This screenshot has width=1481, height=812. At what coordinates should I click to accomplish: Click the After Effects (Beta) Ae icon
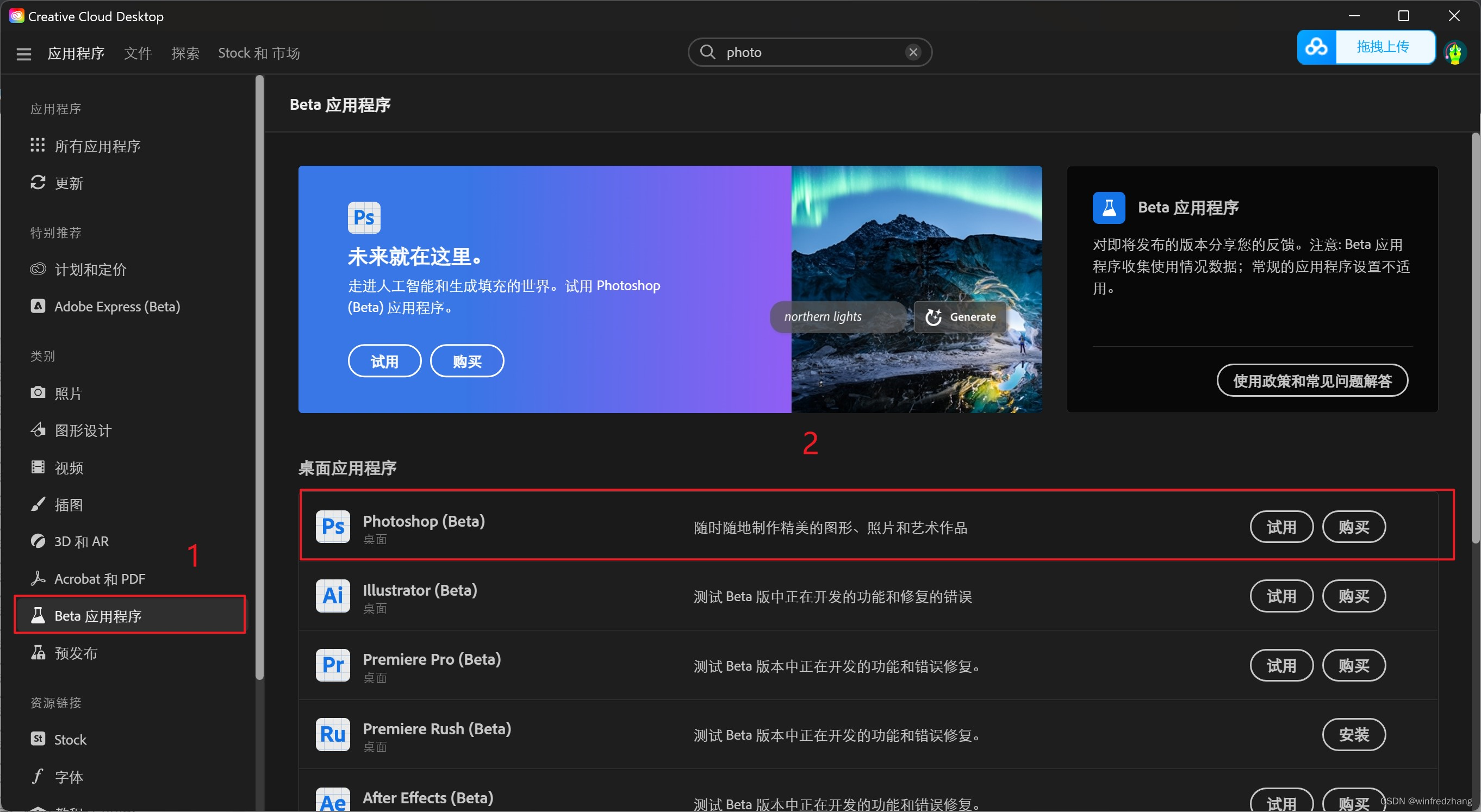[333, 800]
